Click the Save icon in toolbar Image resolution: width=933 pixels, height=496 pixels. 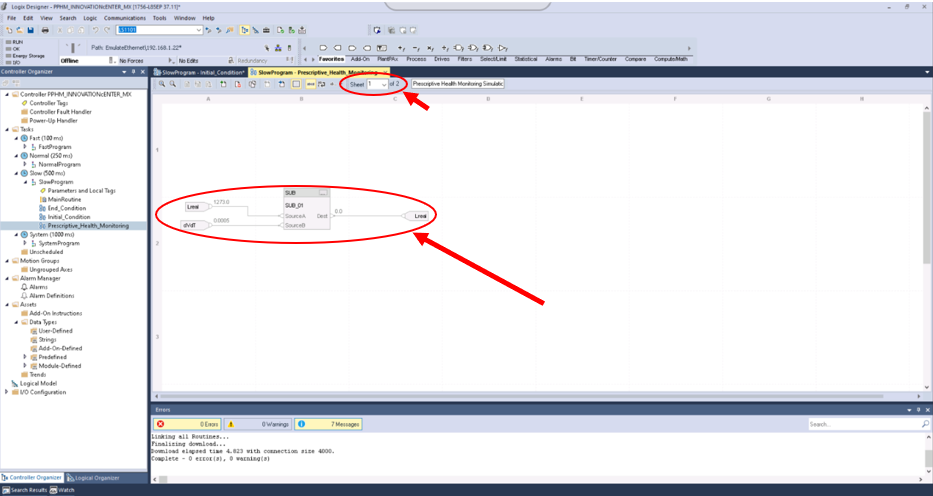pos(30,30)
